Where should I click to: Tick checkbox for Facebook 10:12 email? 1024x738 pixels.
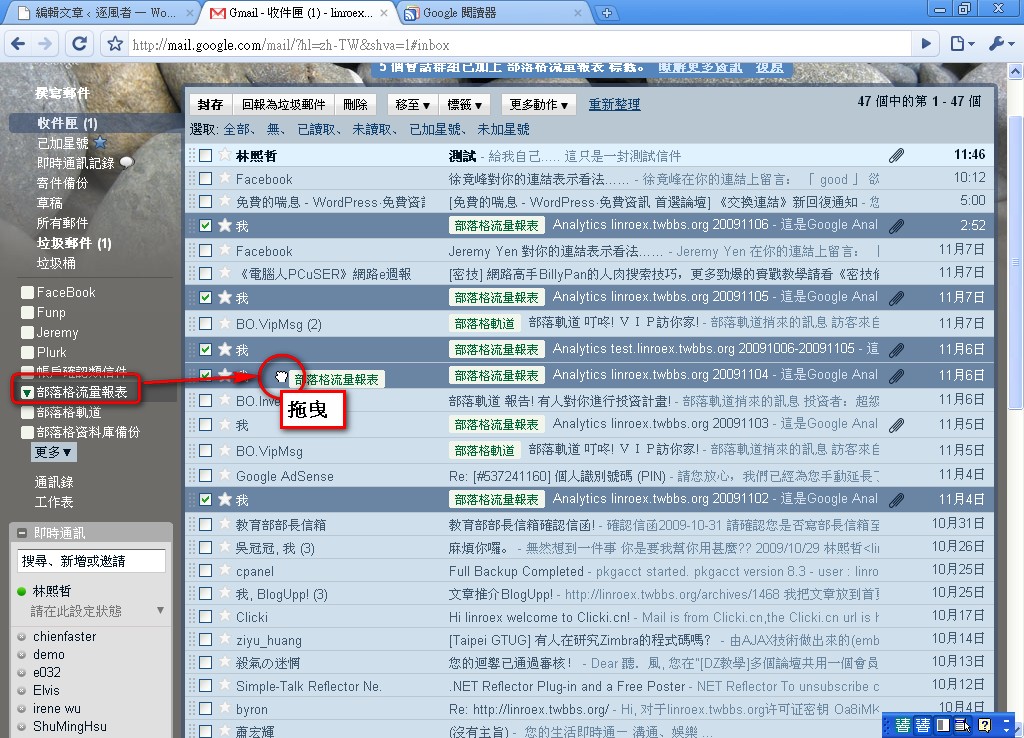click(x=206, y=178)
